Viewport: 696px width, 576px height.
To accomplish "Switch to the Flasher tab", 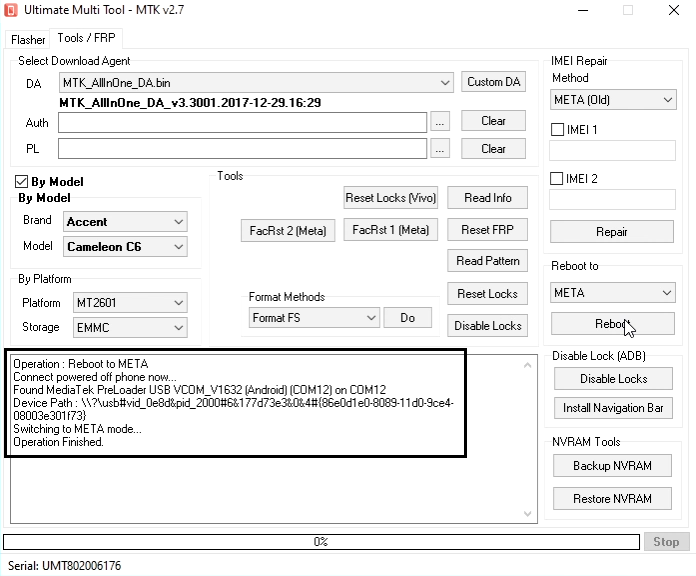I will point(28,39).
